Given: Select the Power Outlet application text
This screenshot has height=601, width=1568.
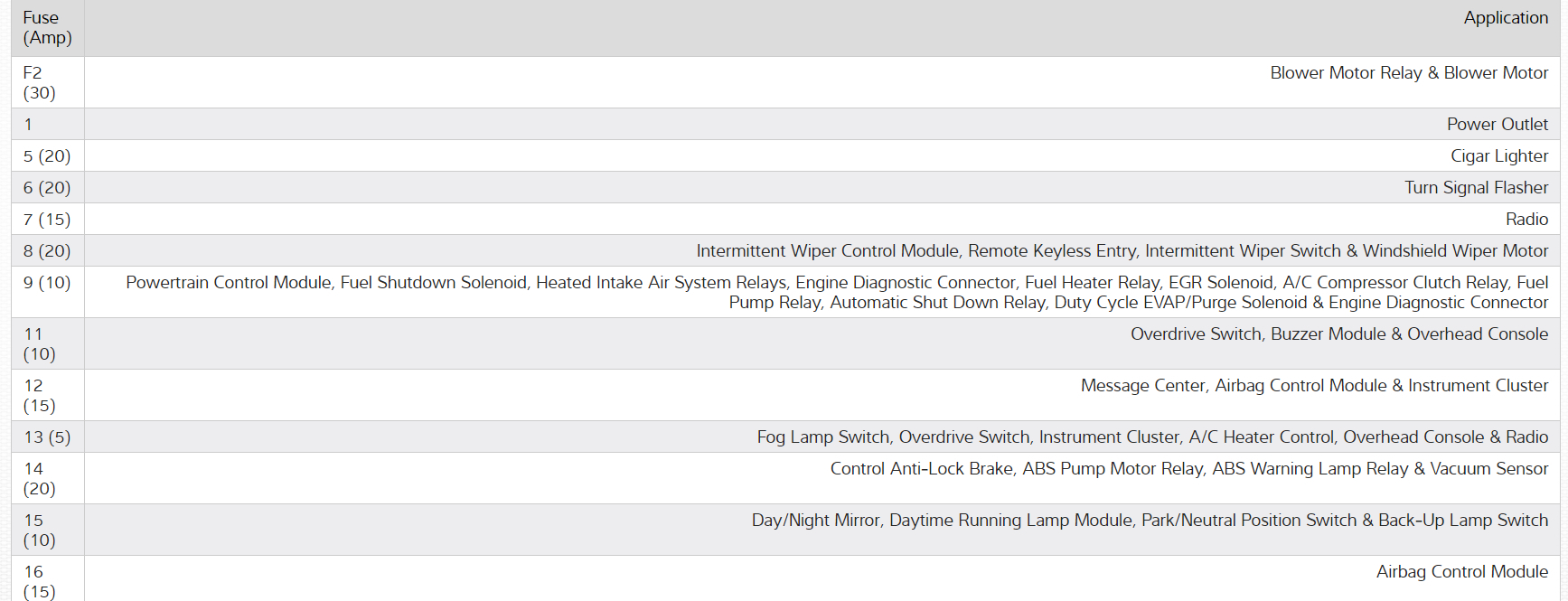Looking at the screenshot, I should point(1497,125).
